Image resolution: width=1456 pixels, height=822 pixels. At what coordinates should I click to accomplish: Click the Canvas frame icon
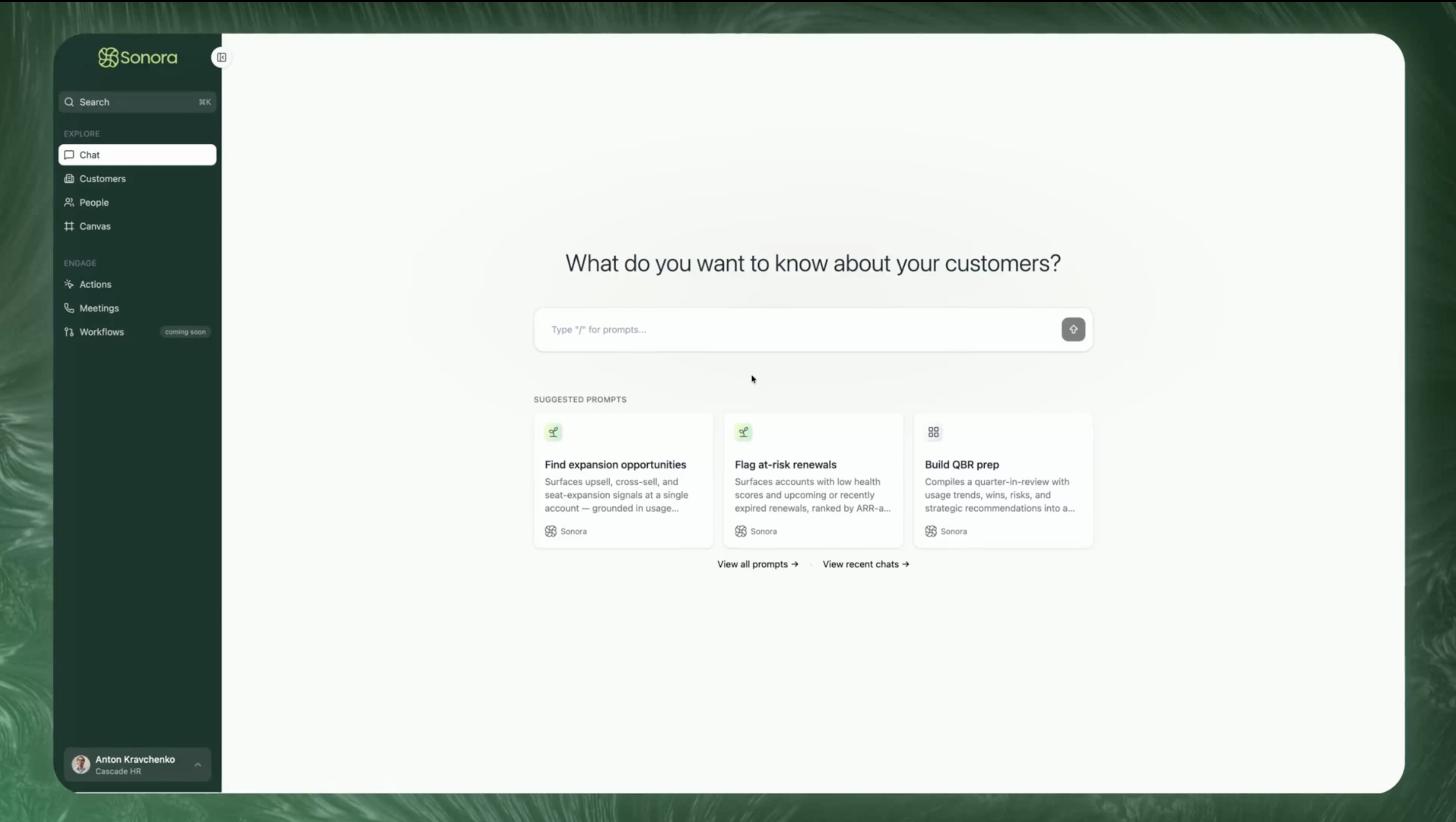tap(69, 226)
